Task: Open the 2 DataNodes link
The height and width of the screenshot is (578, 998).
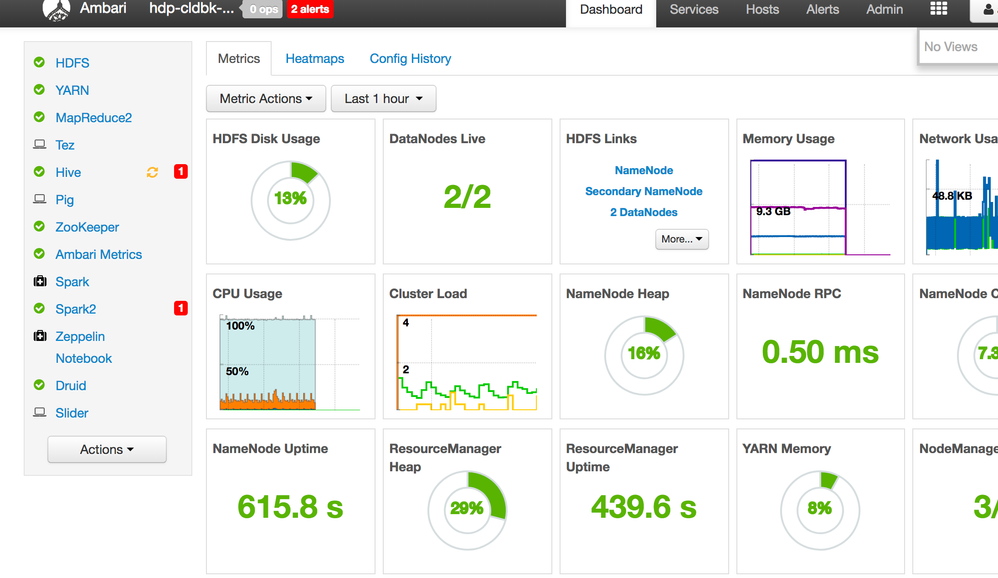Action: [643, 213]
